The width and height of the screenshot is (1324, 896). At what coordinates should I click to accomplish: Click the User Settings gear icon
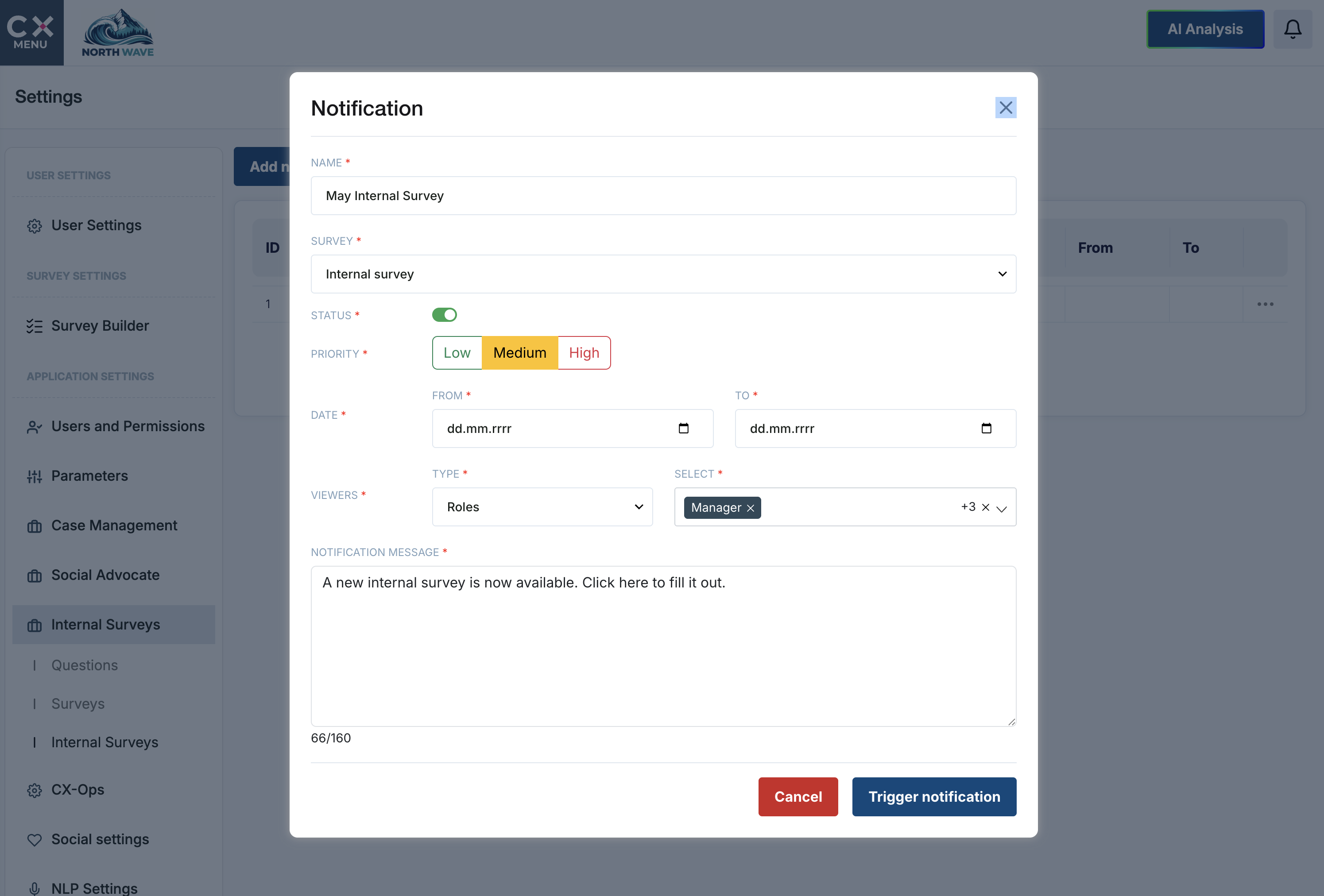34,226
